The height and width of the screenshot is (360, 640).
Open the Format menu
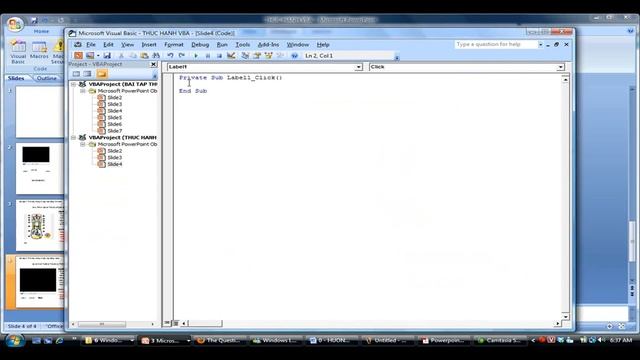tap(174, 44)
